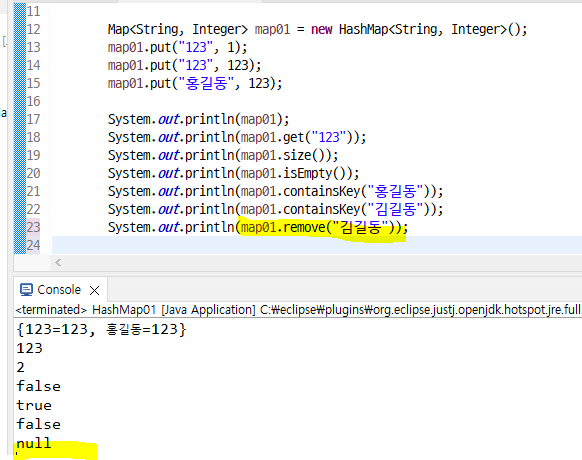Click the HashMap declaration on line 12

point(317,29)
